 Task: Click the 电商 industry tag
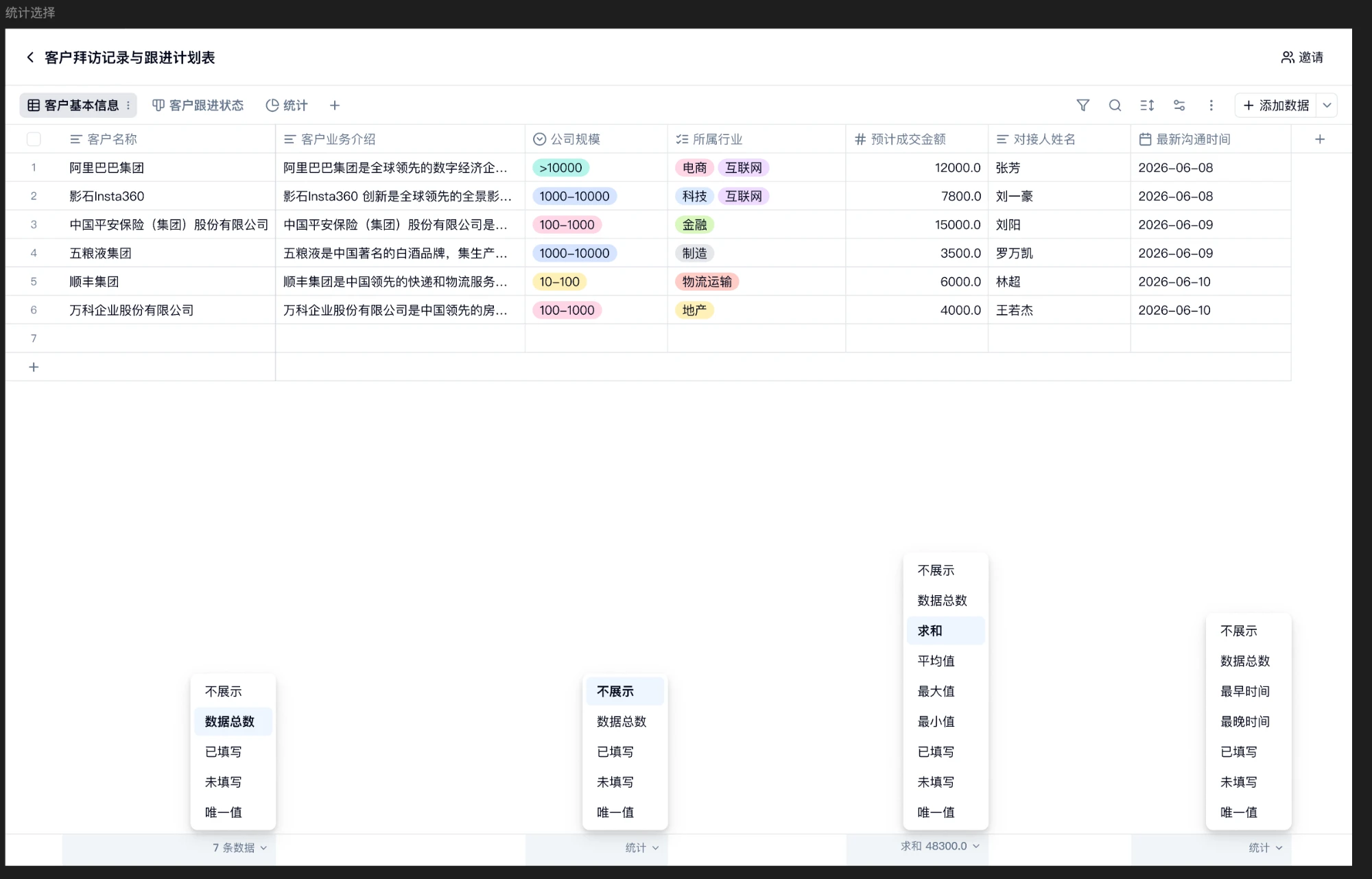click(694, 168)
